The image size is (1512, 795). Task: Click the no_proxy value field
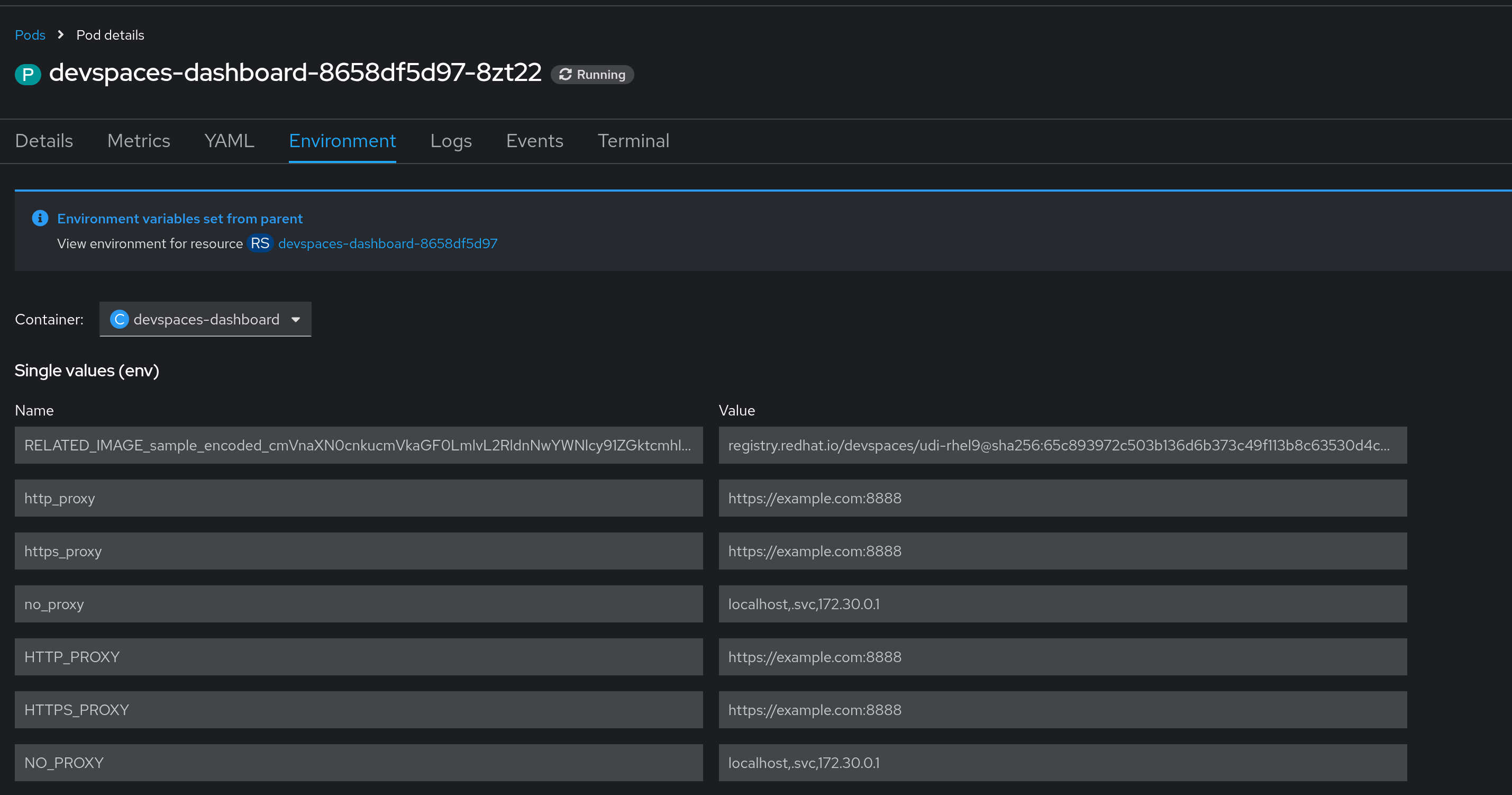(x=1062, y=603)
